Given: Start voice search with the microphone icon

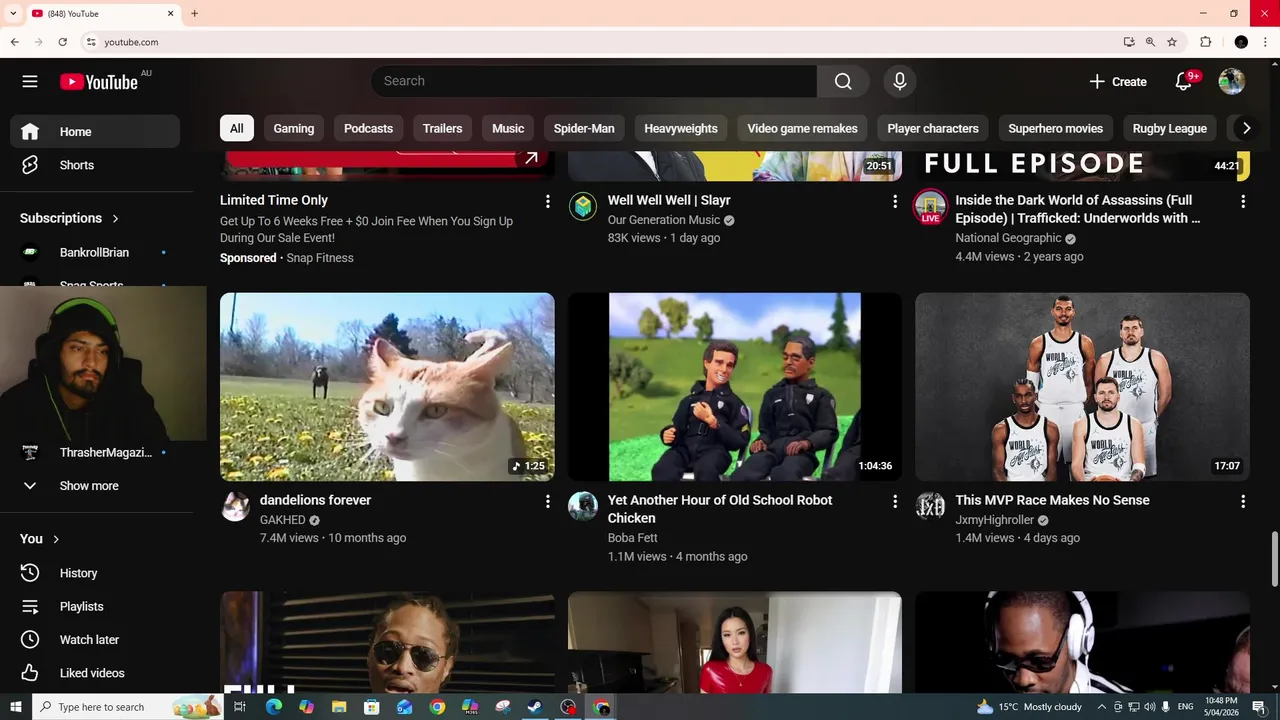Looking at the screenshot, I should pyautogui.click(x=900, y=81).
